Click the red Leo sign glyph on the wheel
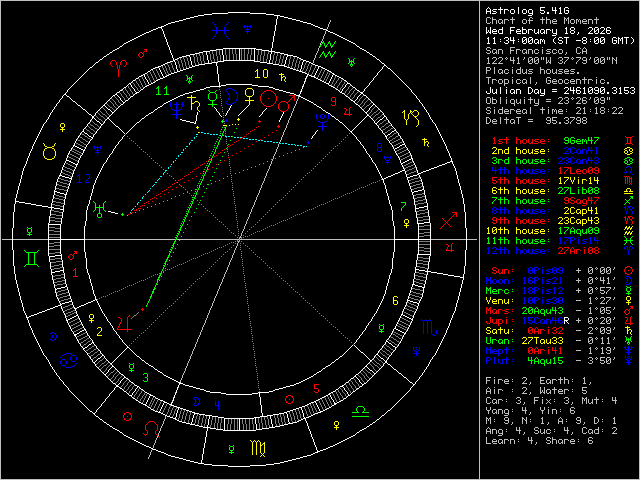The image size is (640, 480). coord(151,429)
